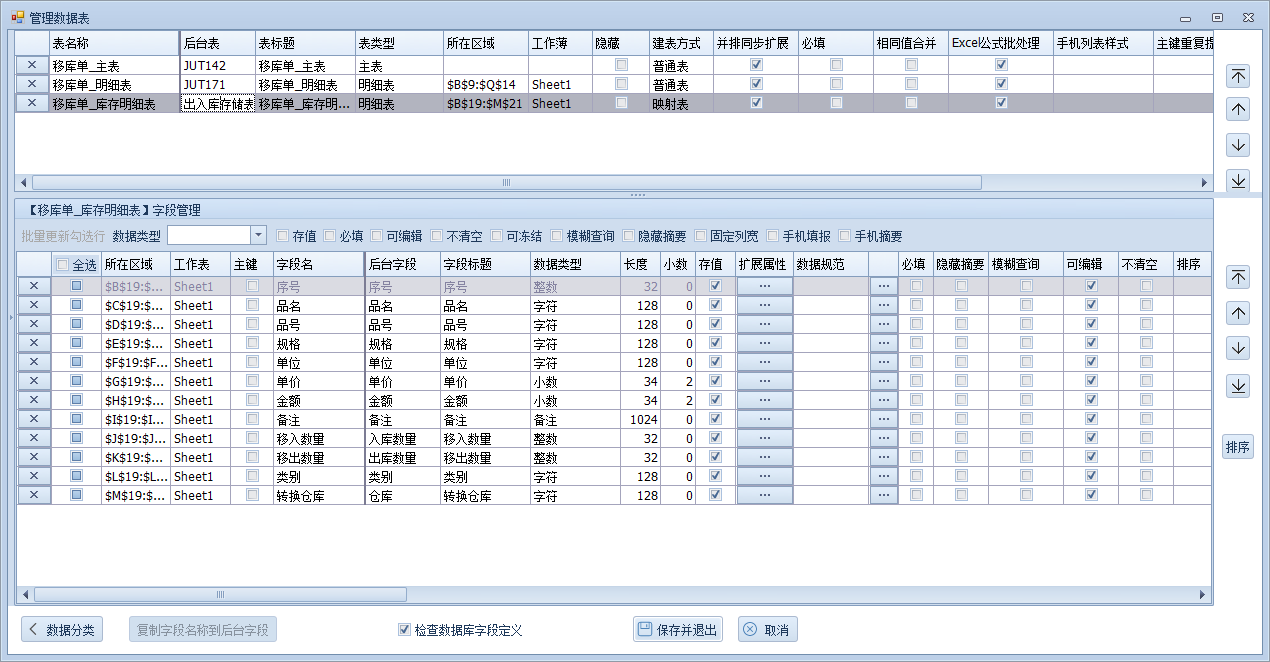1270x662 pixels.
Task: Go back to 数据分类
Action: tap(62, 630)
